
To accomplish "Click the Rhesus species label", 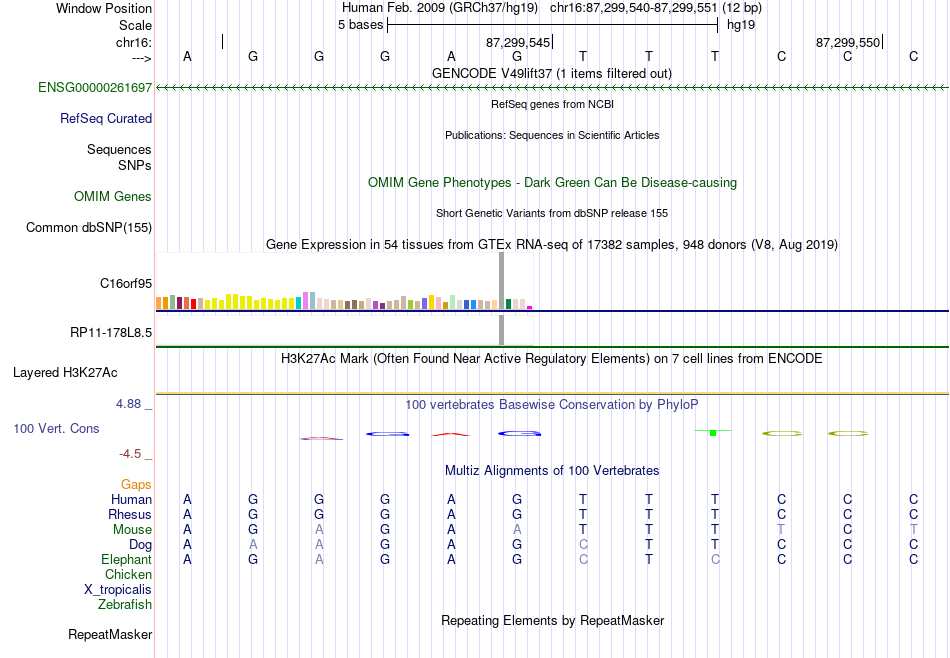I will 130,514.
